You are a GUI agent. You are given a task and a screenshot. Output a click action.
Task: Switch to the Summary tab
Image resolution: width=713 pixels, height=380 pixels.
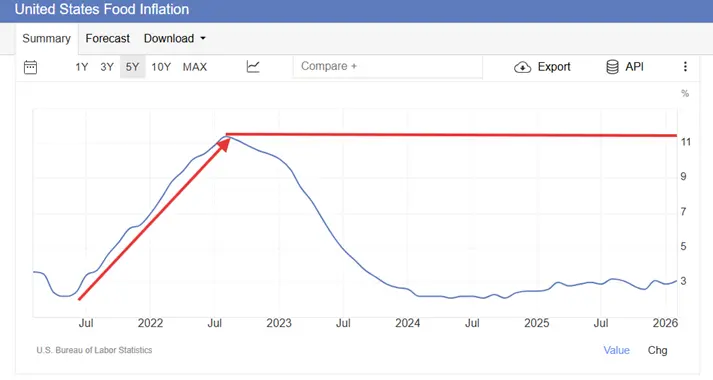click(46, 39)
